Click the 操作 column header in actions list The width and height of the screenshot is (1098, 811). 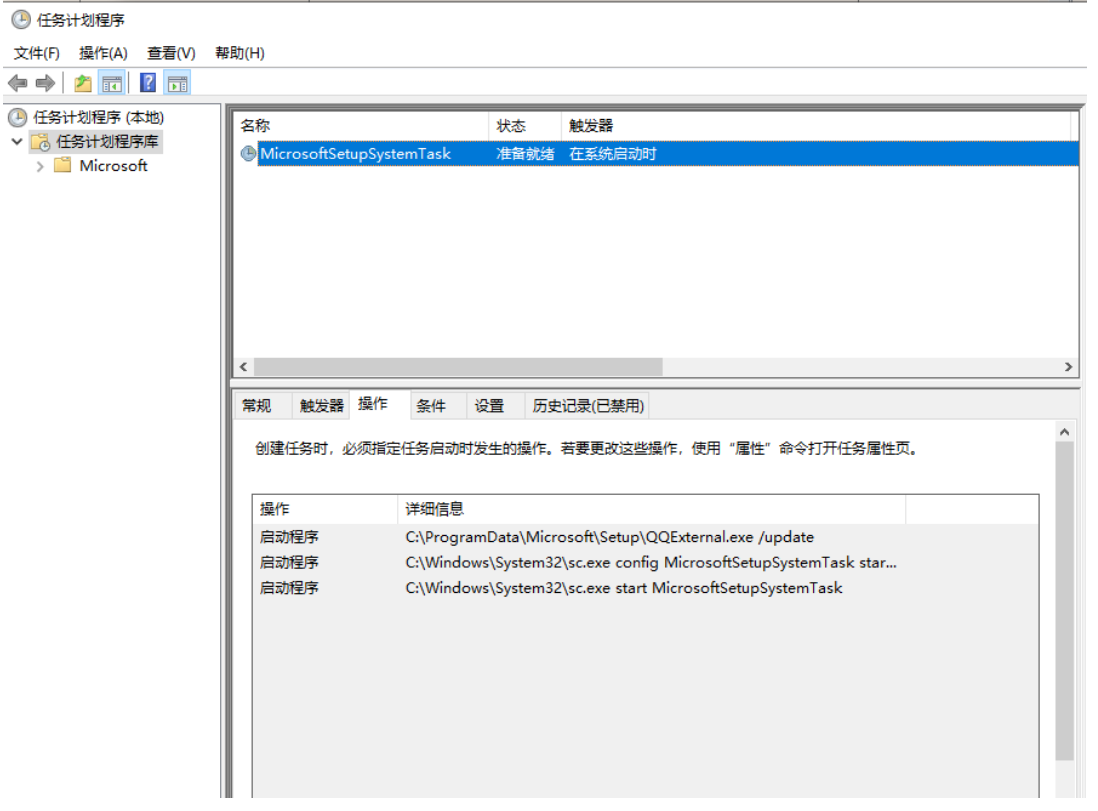325,509
